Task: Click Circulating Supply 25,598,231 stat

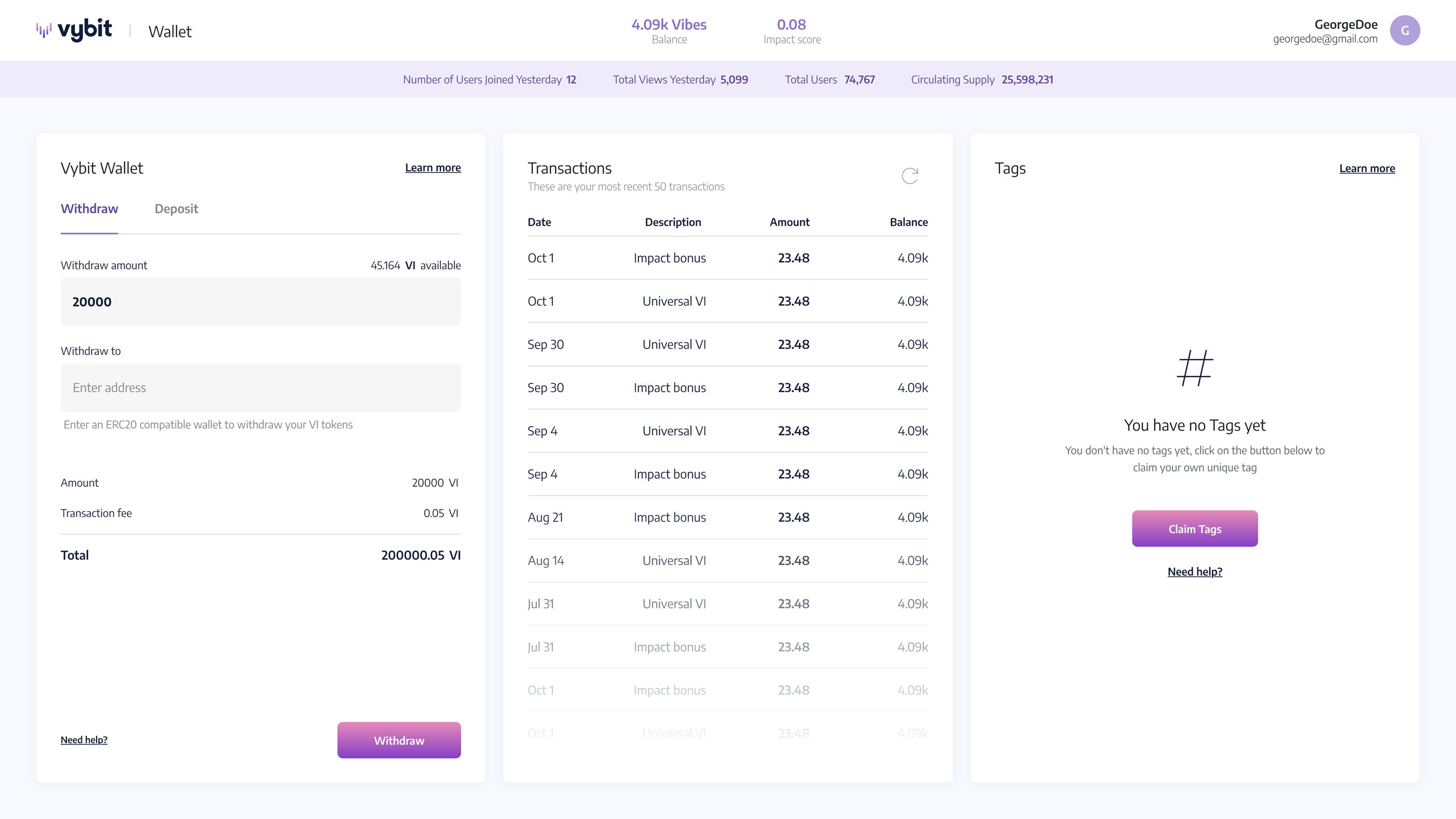Action: pyautogui.click(x=982, y=80)
